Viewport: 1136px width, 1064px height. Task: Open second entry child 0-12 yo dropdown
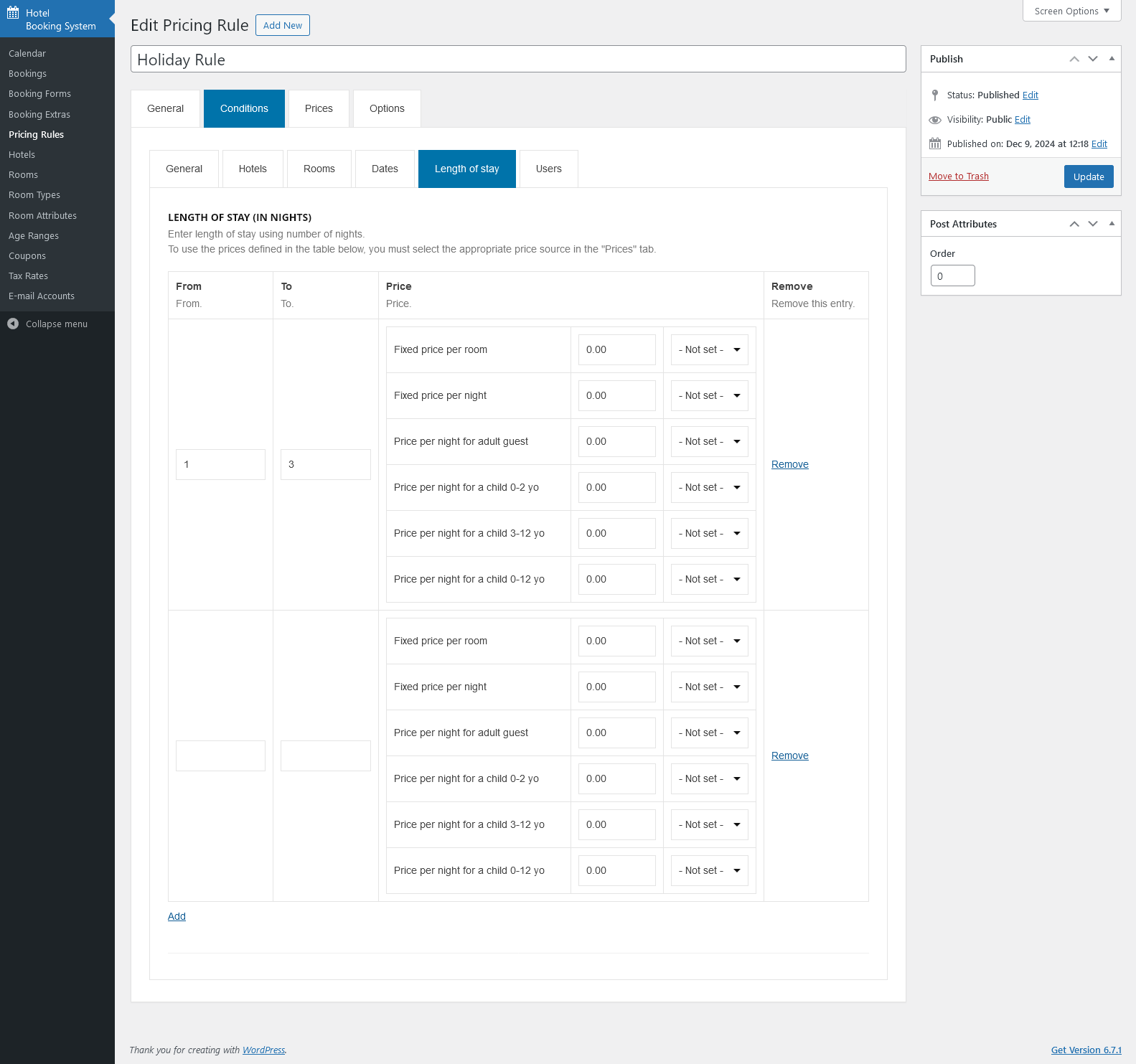click(709, 871)
